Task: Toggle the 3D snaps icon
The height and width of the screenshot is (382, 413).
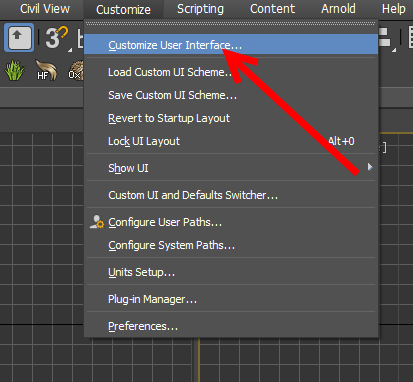Action: tap(57, 38)
